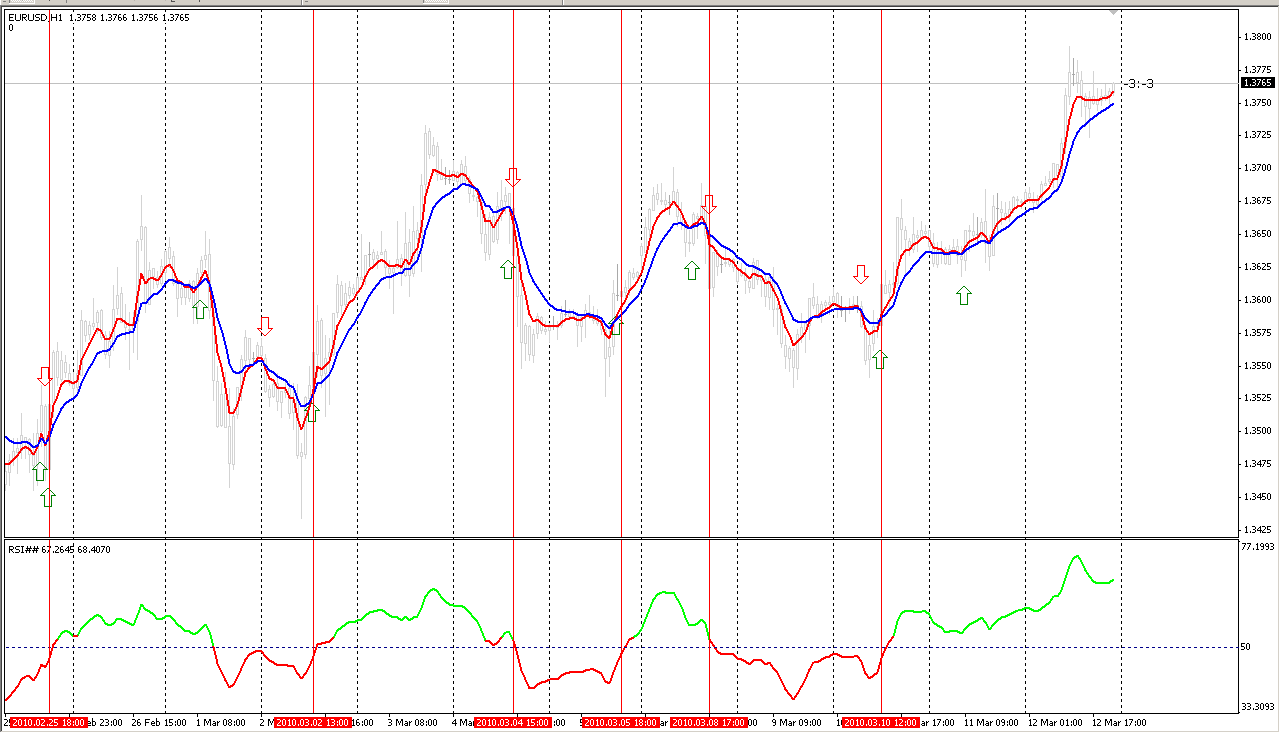1279x733 pixels.
Task: Click the 1.3800 price axis value
Action: point(1257,37)
